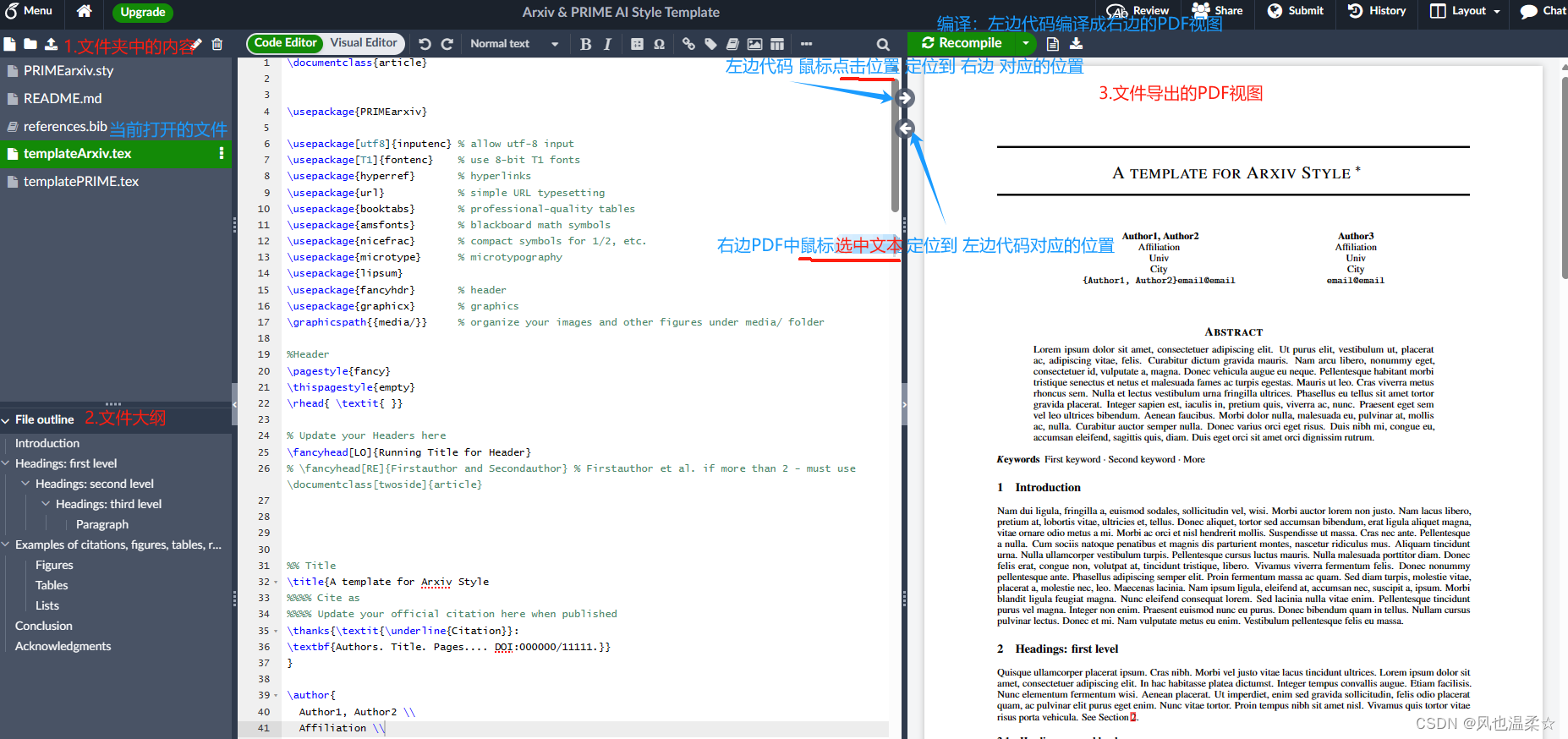Click the green Upgrade button
Viewport: 1568px width, 739px height.
(142, 12)
